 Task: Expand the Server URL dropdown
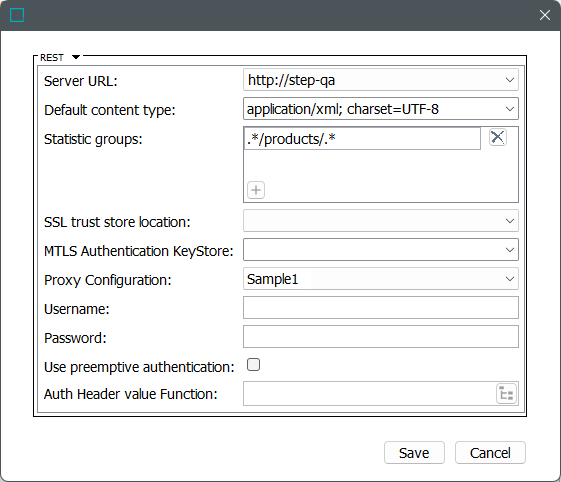(510, 80)
